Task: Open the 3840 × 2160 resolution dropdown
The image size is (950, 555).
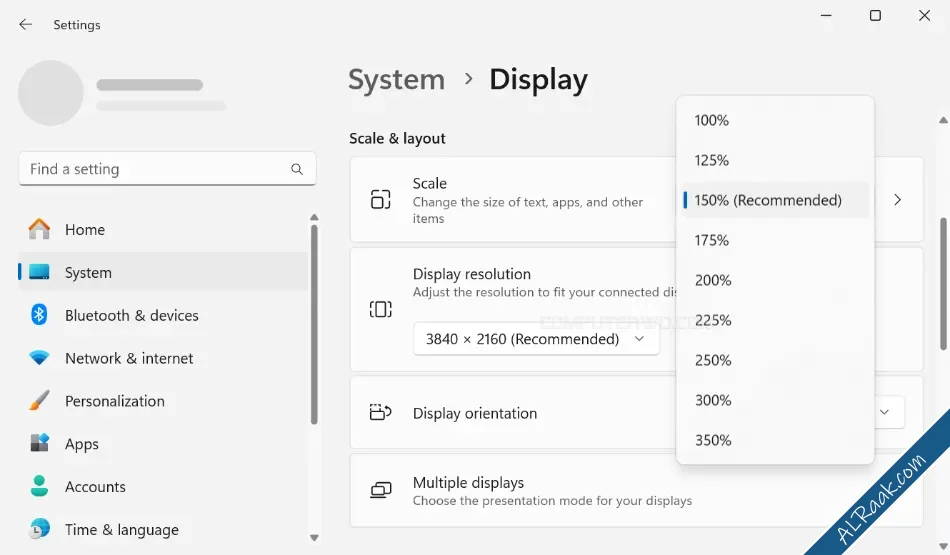Action: (536, 339)
